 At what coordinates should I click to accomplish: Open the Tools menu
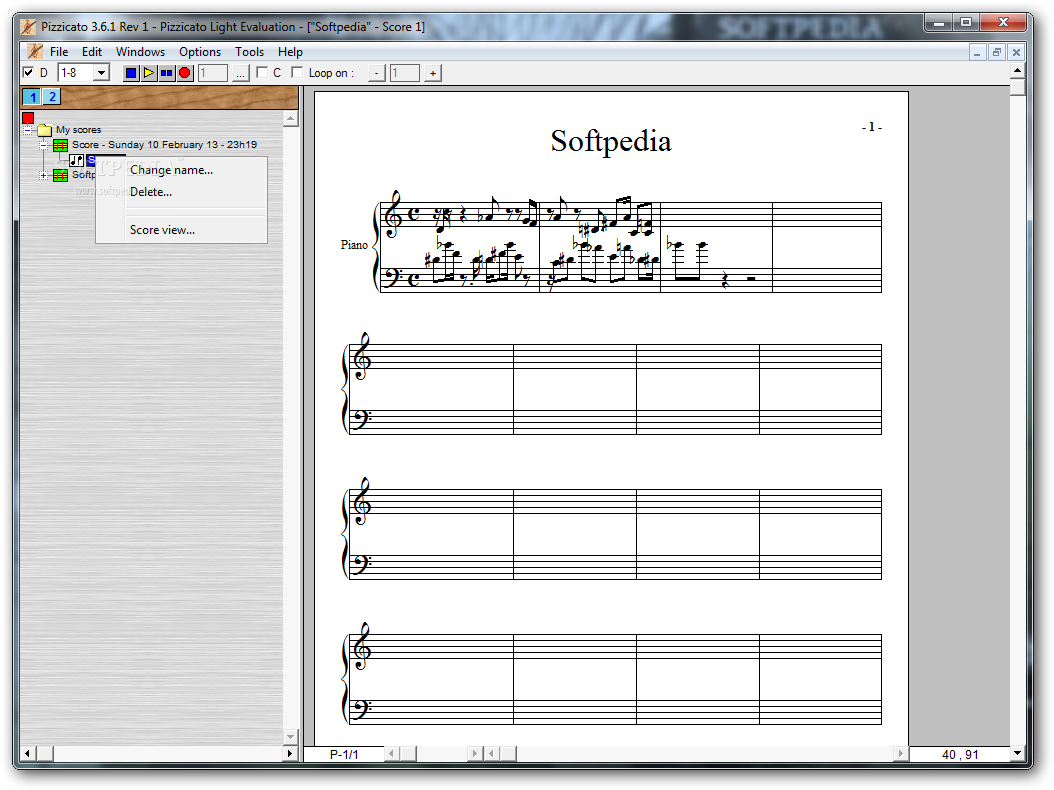click(x=249, y=52)
